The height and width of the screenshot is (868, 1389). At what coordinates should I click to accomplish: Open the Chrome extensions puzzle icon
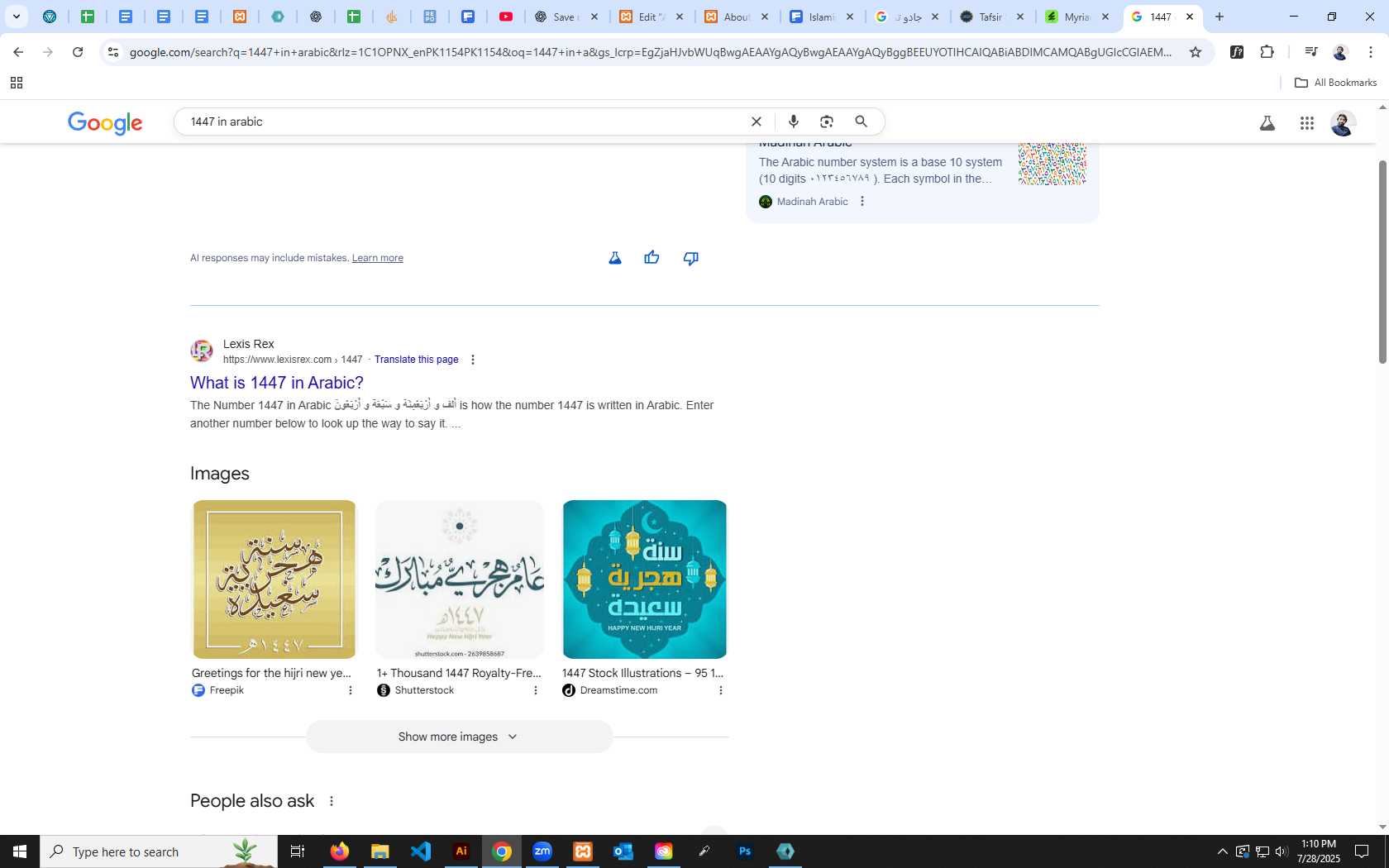coord(1267,52)
